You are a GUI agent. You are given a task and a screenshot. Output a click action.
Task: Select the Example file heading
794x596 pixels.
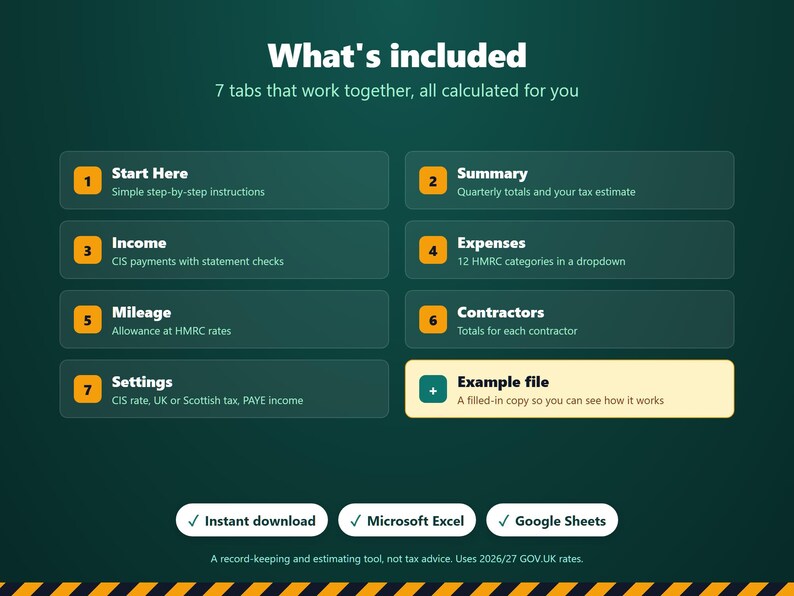(503, 382)
